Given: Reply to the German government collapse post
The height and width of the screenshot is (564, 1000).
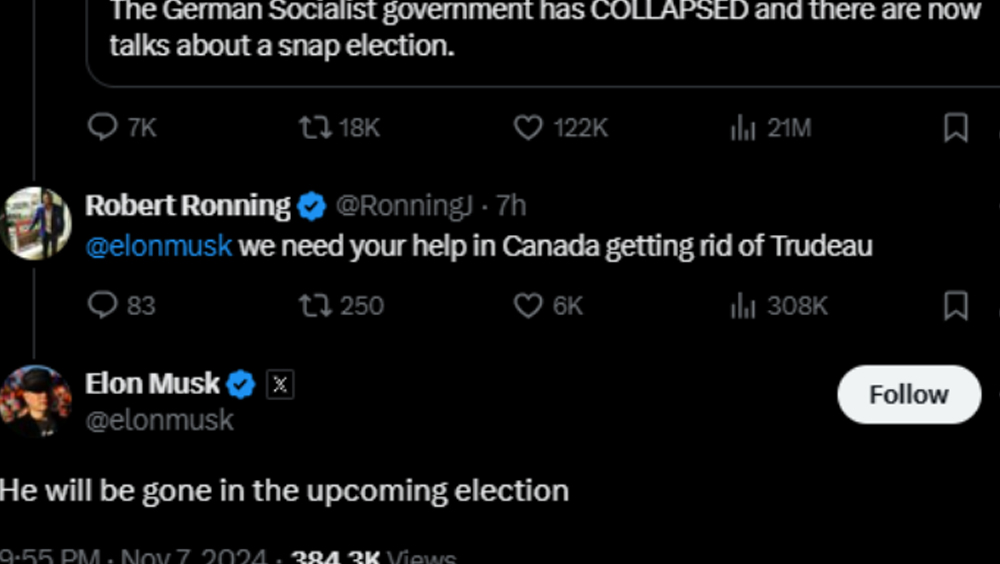Looking at the screenshot, I should [103, 128].
